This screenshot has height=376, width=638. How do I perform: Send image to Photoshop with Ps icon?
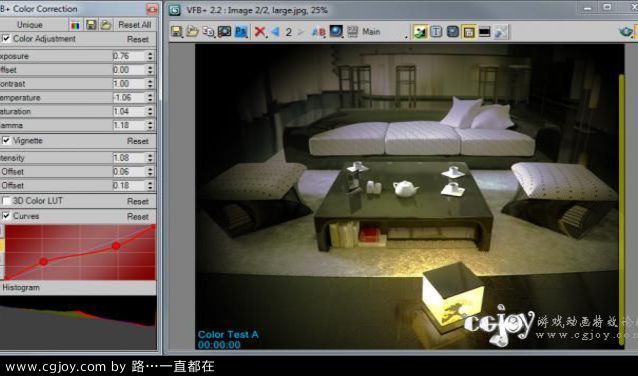point(241,32)
